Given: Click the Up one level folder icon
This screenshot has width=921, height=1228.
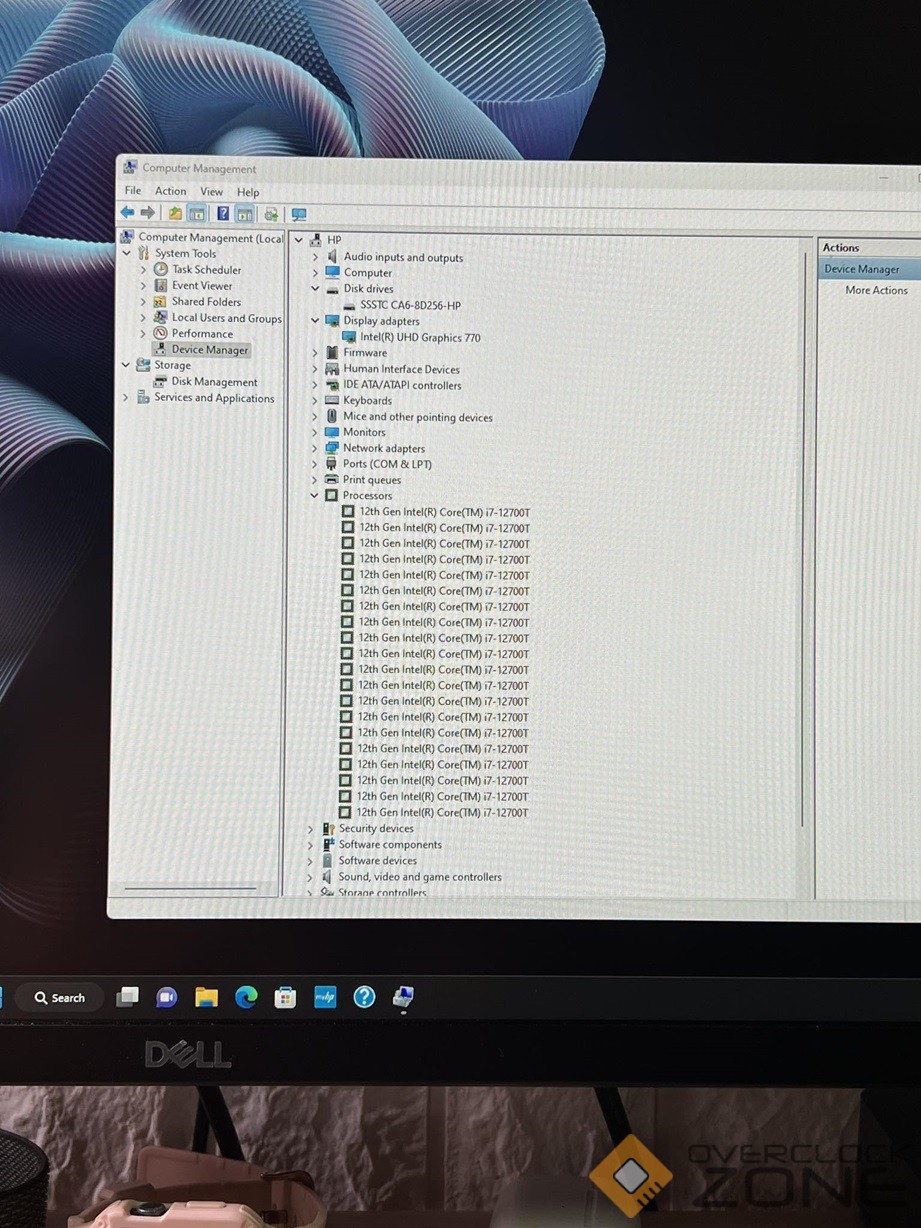Looking at the screenshot, I should point(175,213).
